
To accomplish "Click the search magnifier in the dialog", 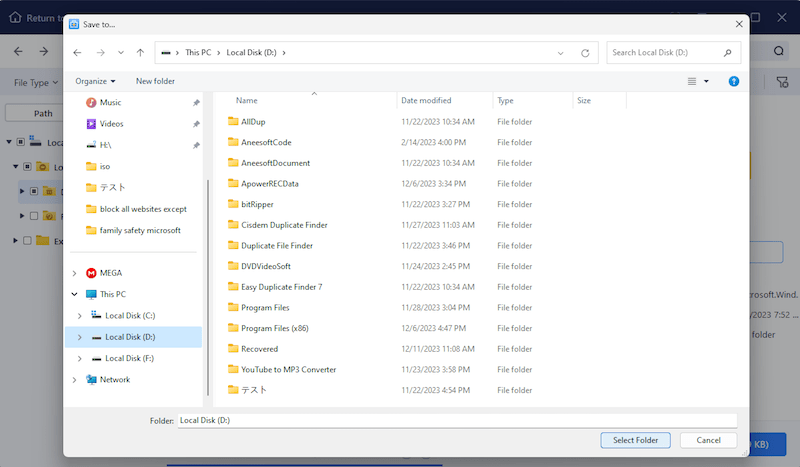I will point(728,53).
